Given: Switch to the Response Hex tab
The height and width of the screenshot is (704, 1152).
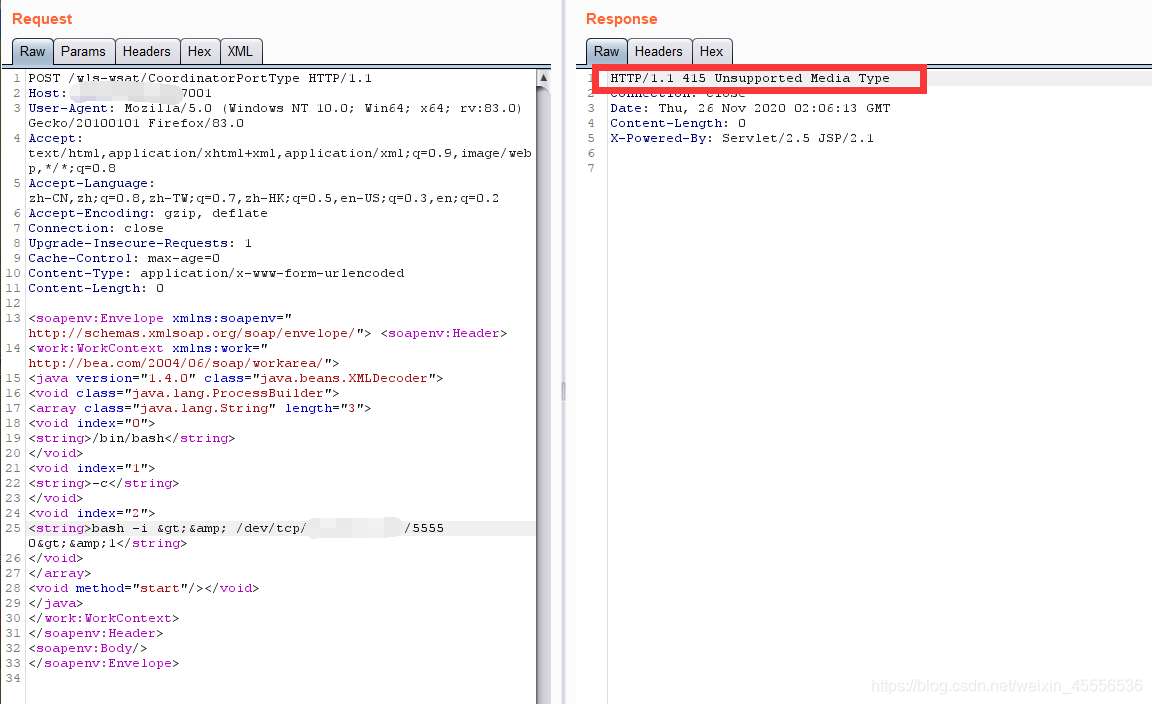Looking at the screenshot, I should click(711, 51).
